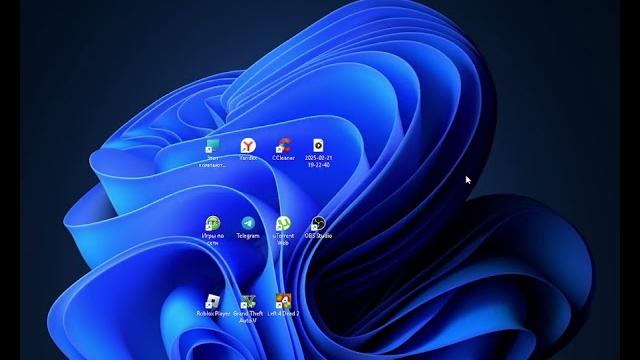
Task: Click the 'Игры по сети' caption text
Action: (213, 239)
